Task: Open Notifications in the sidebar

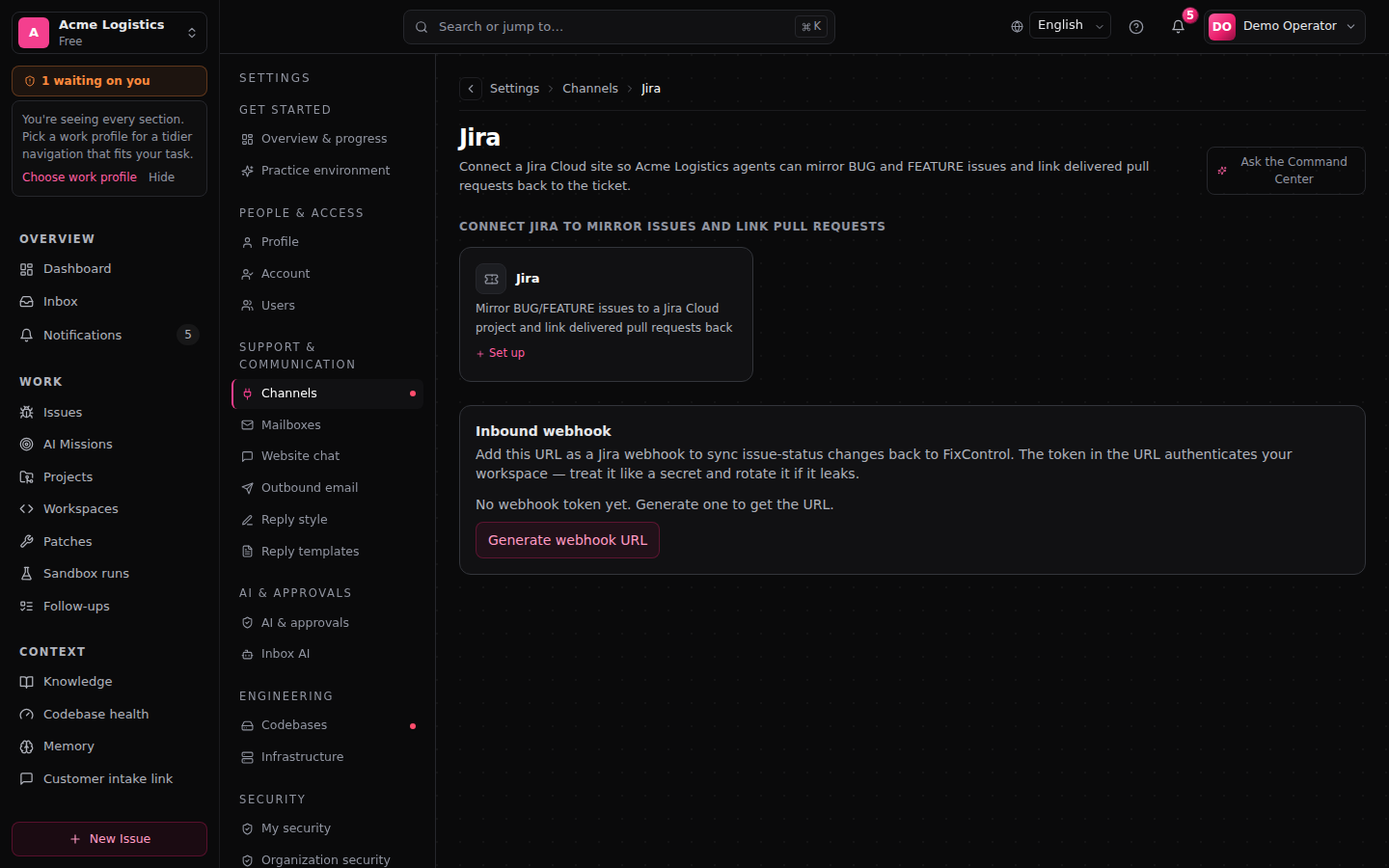Action: click(109, 336)
